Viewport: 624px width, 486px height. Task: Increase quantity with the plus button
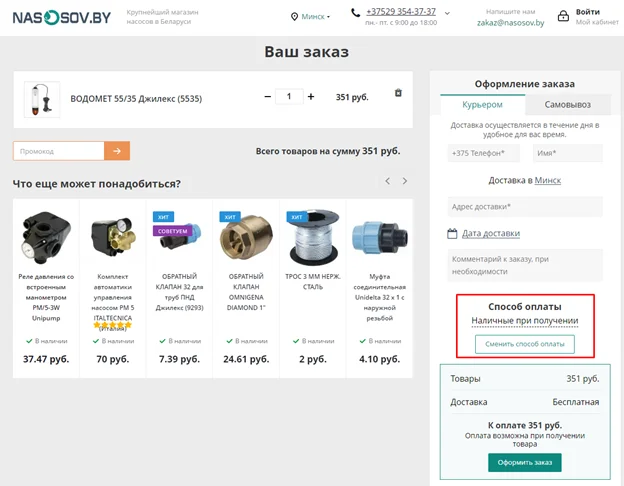pos(311,96)
